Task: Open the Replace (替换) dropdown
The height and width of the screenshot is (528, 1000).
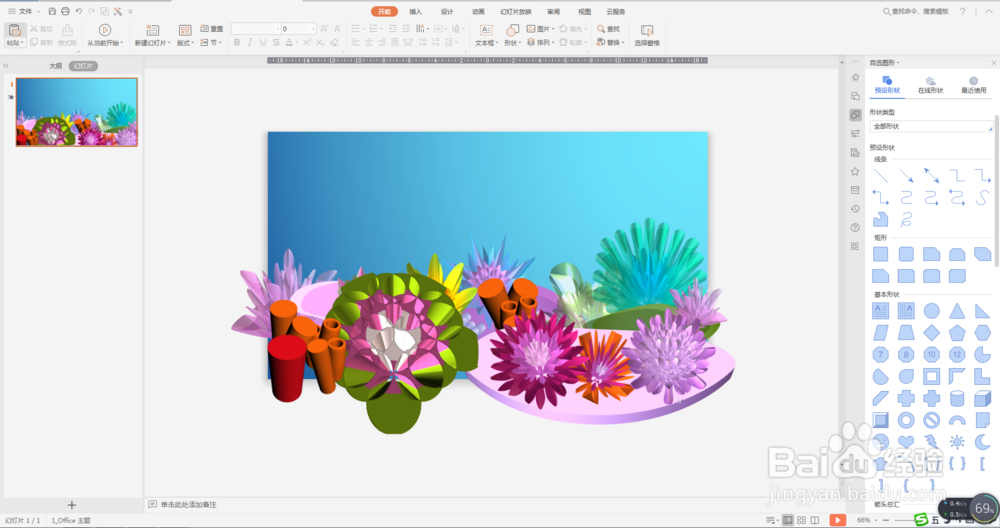Action: tap(610, 43)
